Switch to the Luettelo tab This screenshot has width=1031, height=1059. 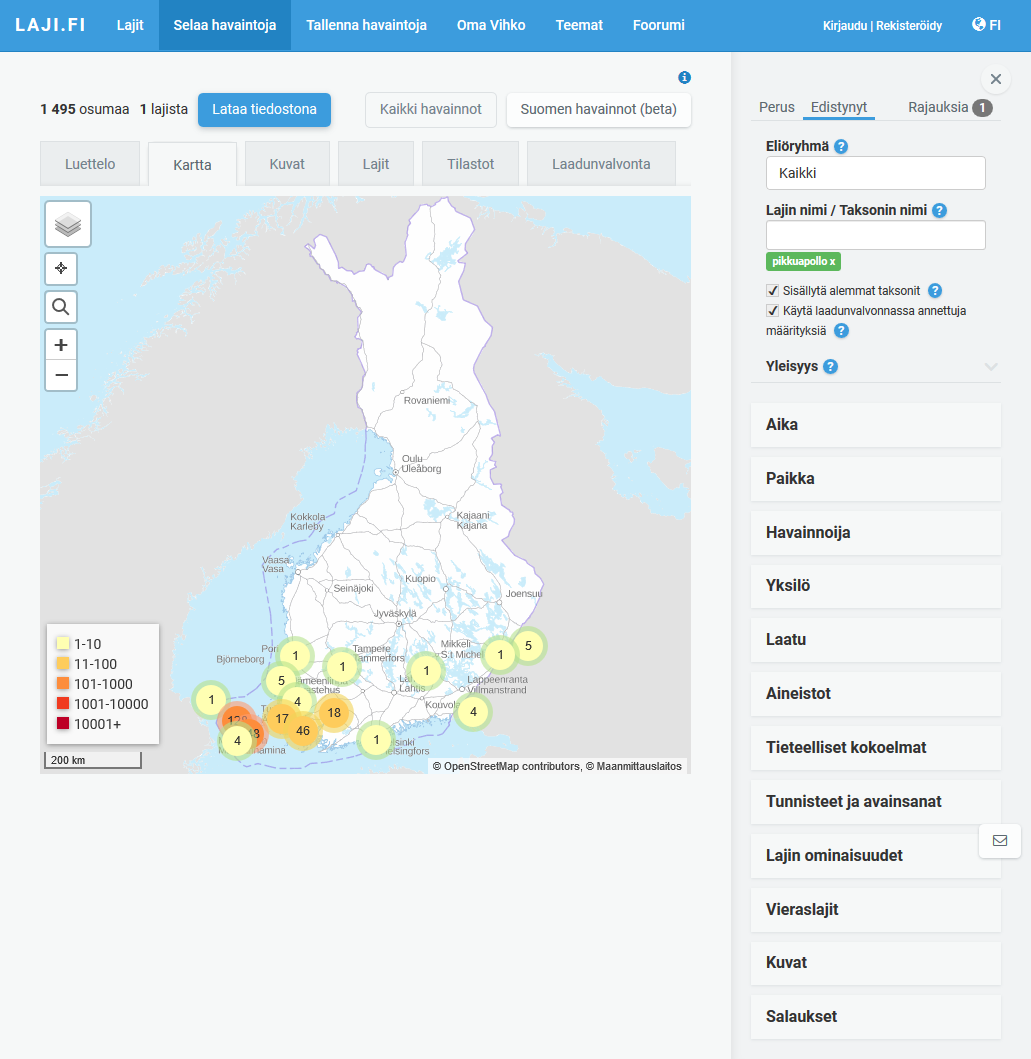[x=90, y=164]
